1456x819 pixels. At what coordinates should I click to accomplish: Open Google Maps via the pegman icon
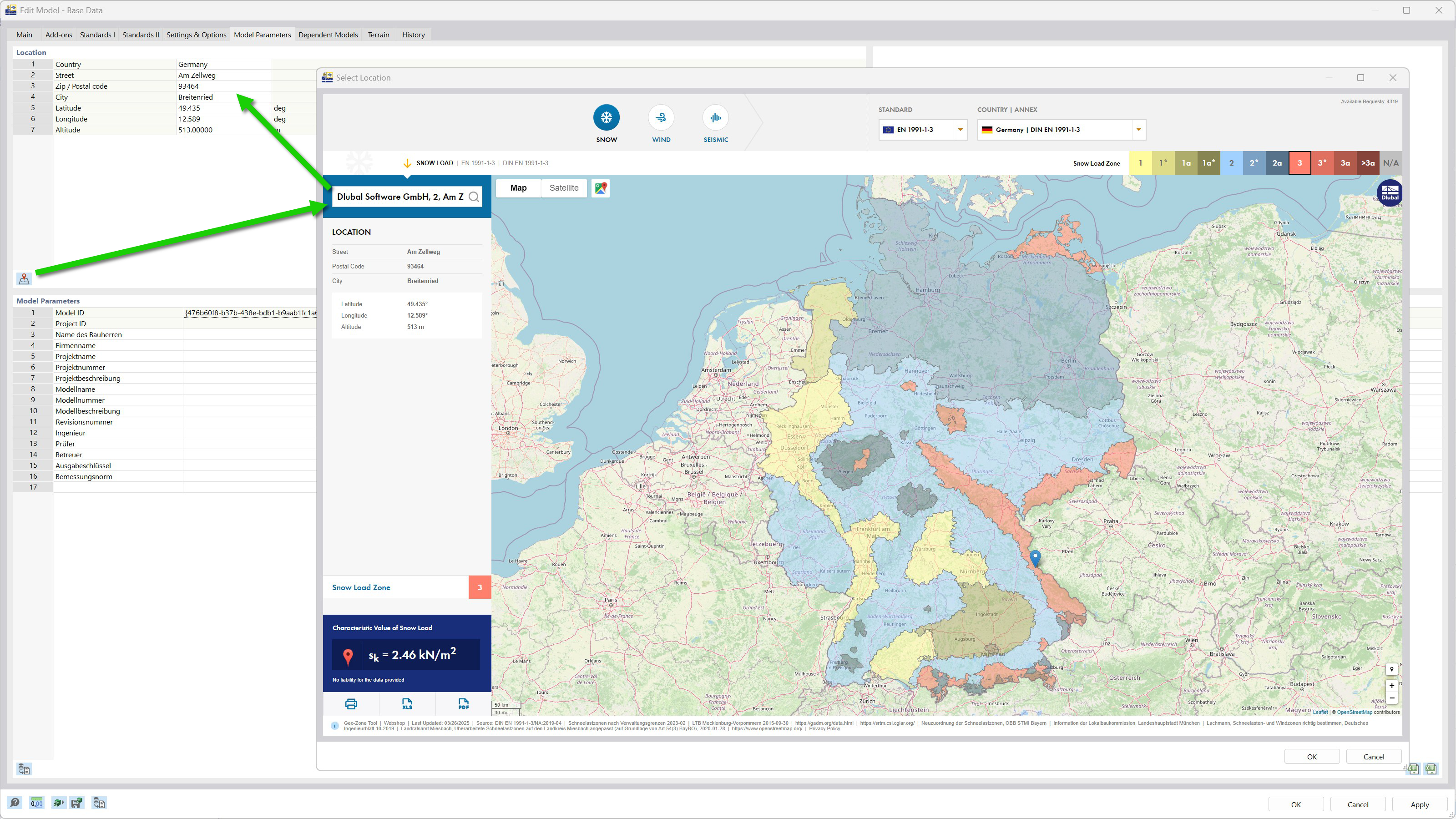coord(600,188)
